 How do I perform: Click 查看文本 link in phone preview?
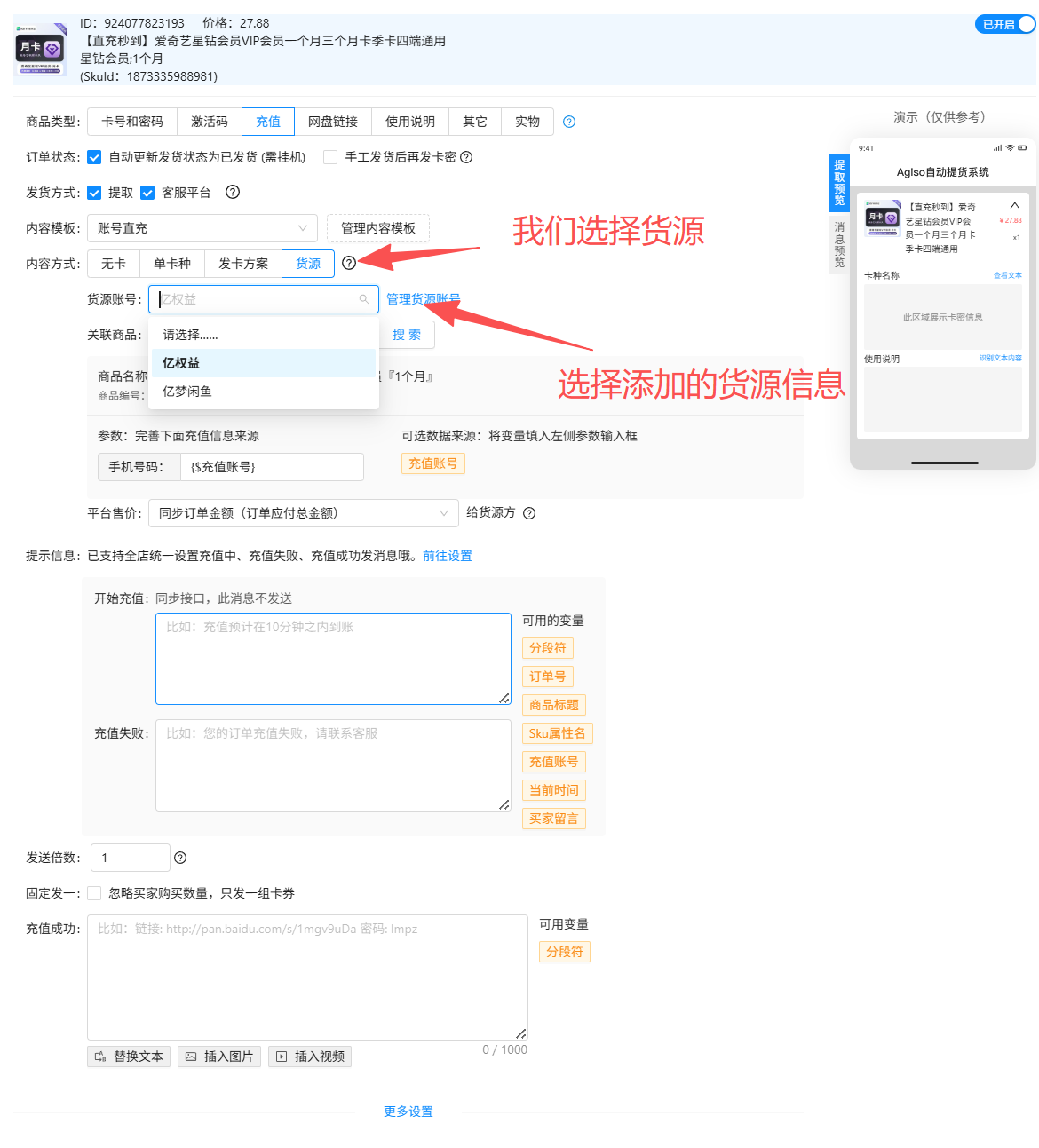point(1007,275)
